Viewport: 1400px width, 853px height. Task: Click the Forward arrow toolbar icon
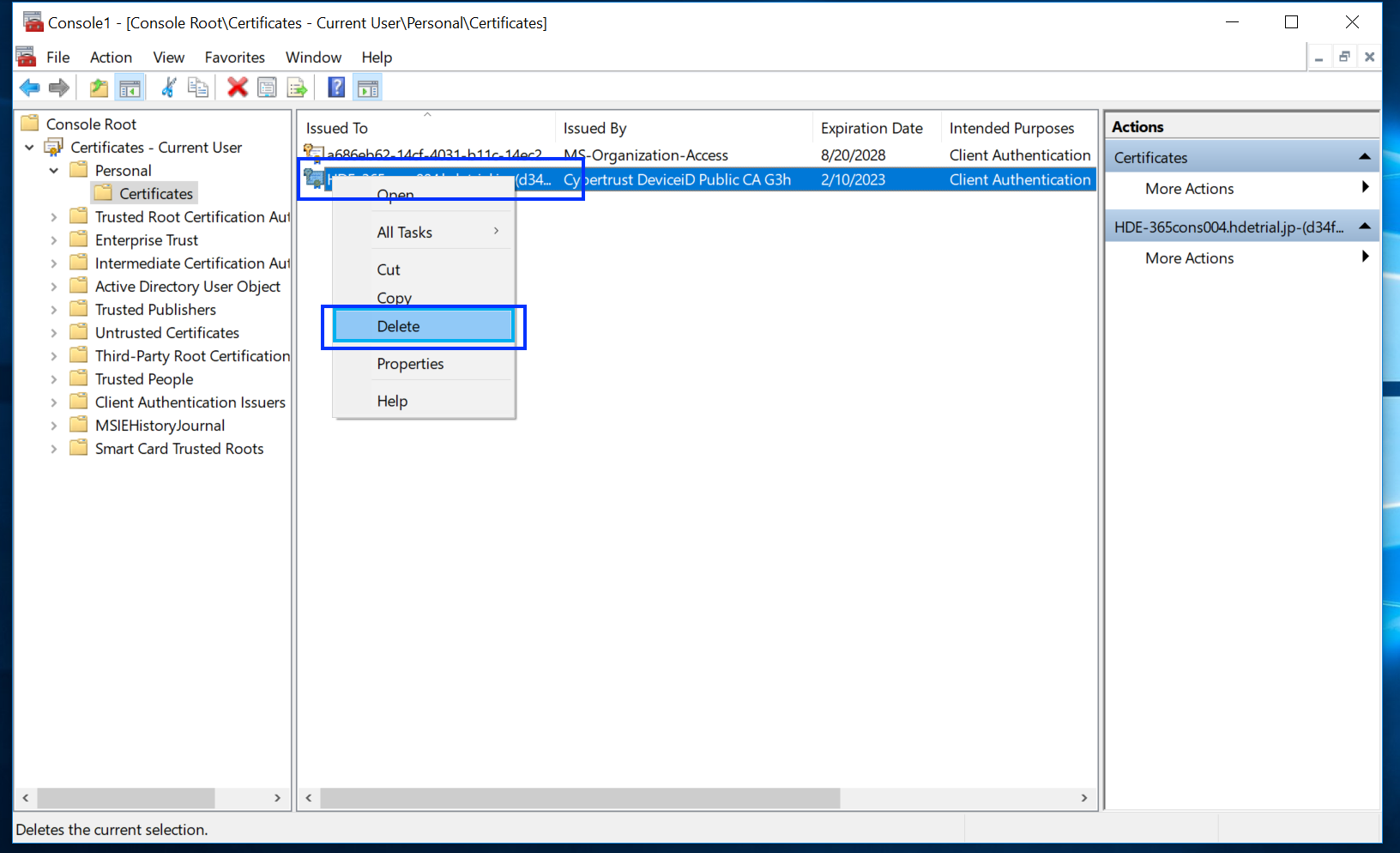click(x=59, y=88)
